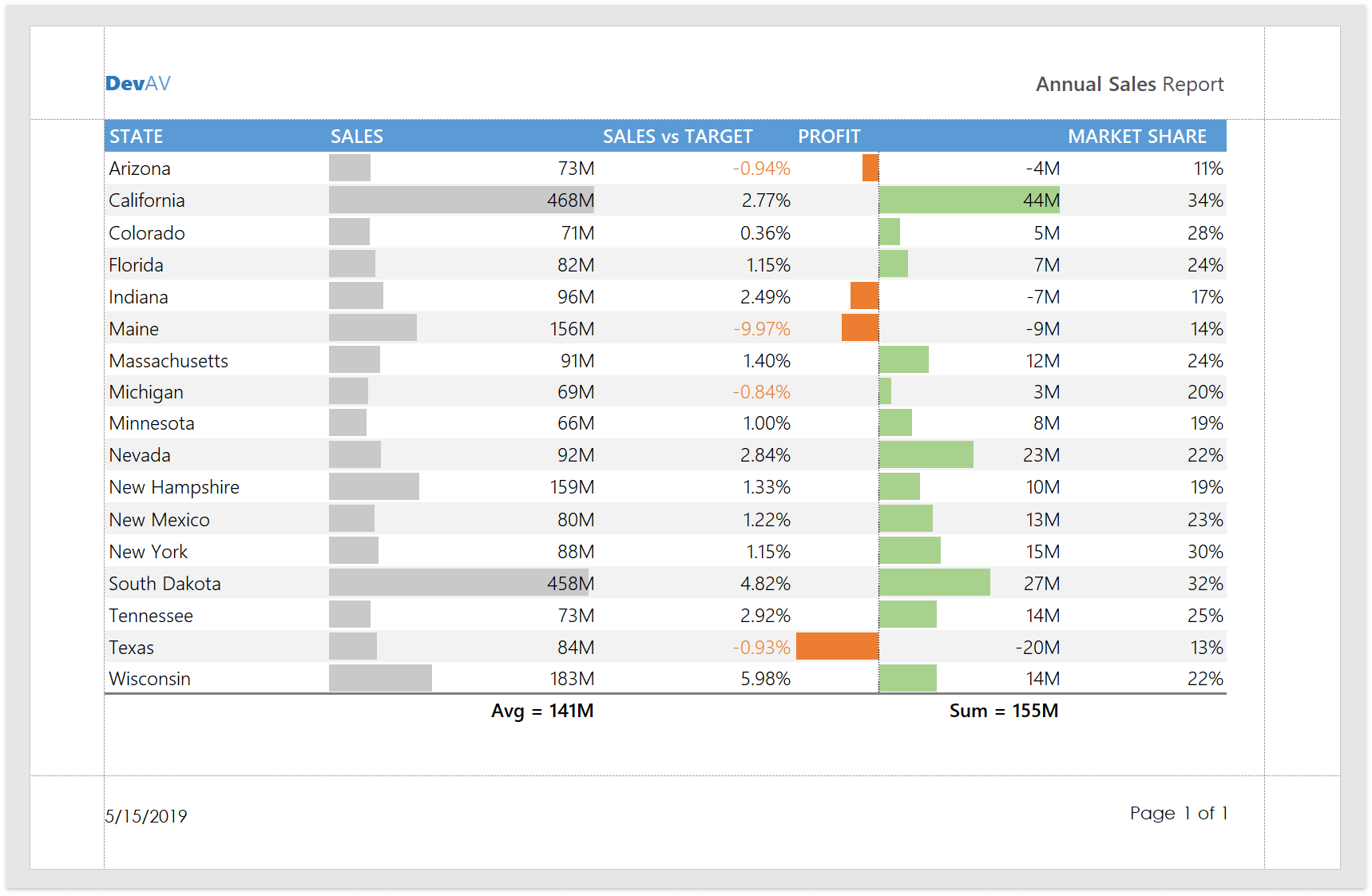1372x896 pixels.
Task: Select the SALES column header
Action: (x=357, y=137)
